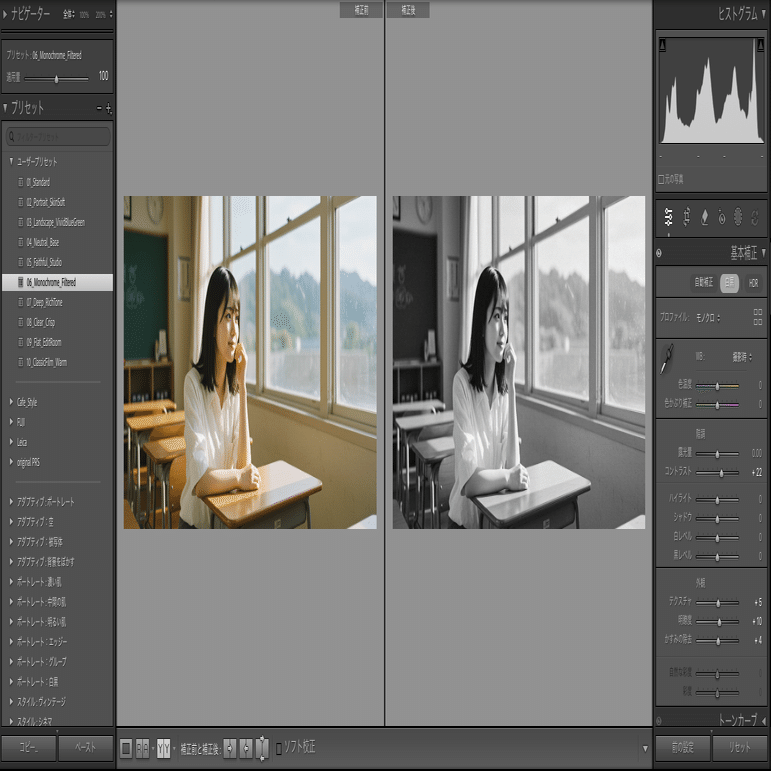The height and width of the screenshot is (771, 771).
Task: Toggle the 基本補正 panel on-off switch
Action: click(659, 253)
